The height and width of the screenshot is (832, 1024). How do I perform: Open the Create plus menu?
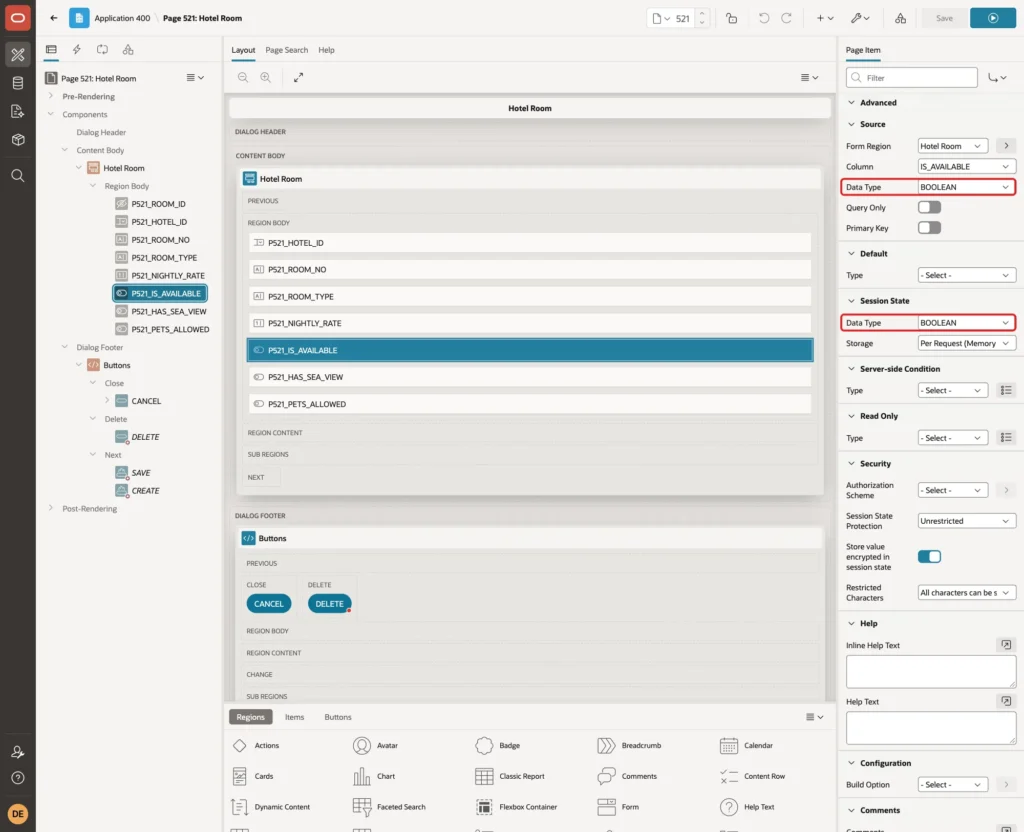coord(825,18)
